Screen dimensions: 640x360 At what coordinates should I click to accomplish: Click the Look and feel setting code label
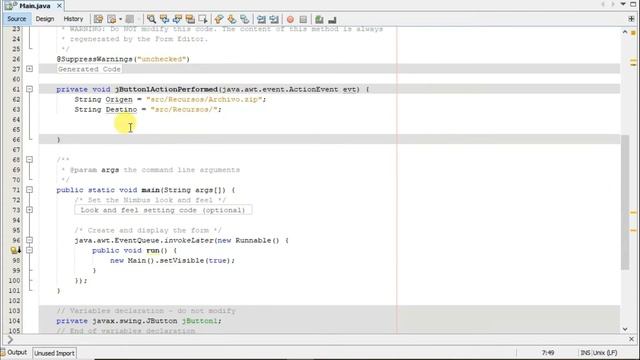click(163, 210)
